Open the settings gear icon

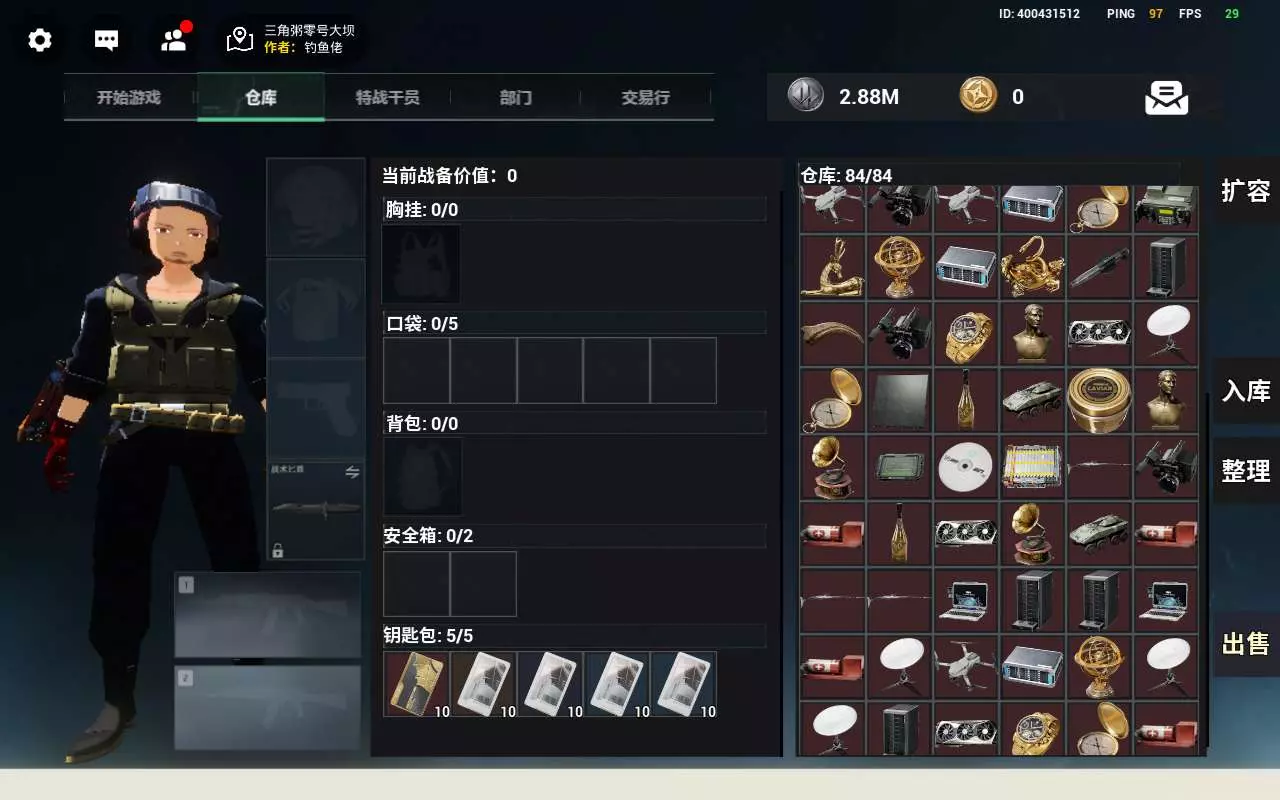[x=40, y=40]
